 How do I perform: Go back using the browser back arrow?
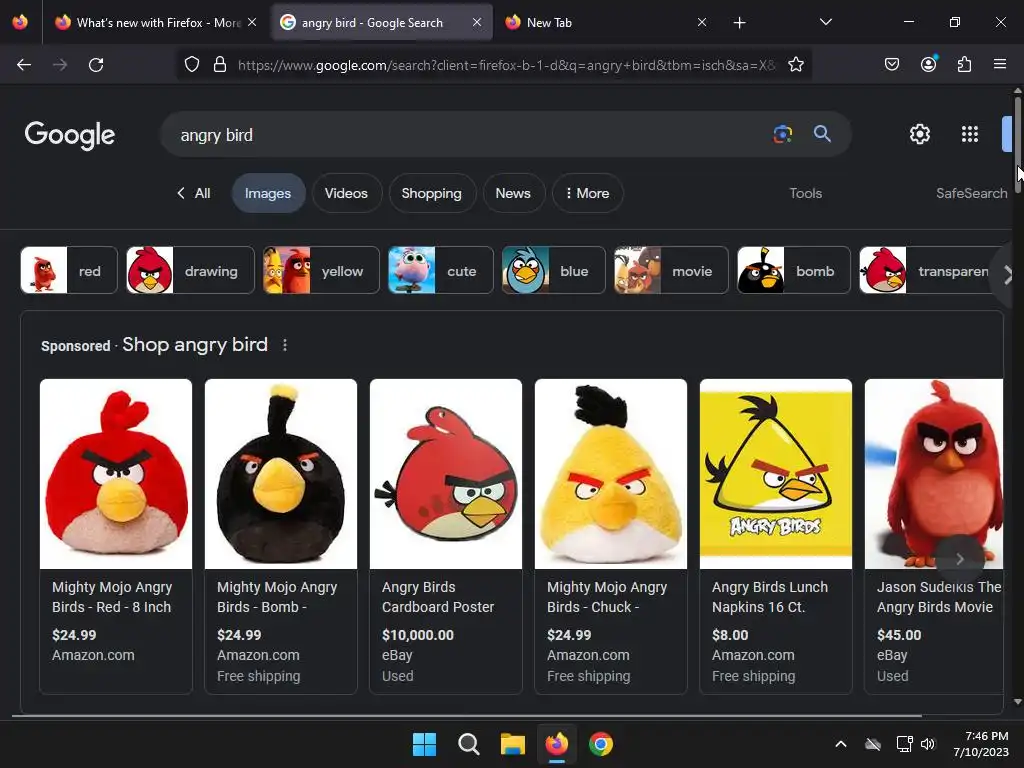click(x=24, y=65)
